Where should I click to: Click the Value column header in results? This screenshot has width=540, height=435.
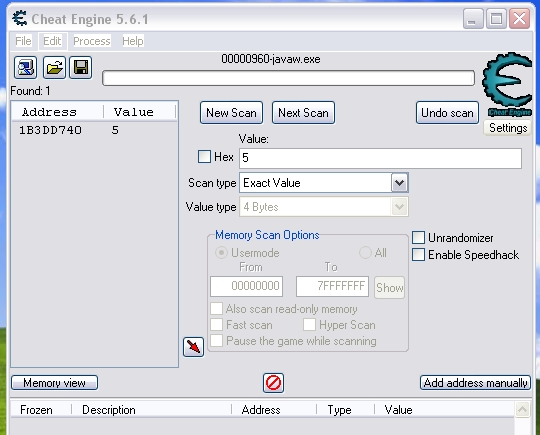click(140, 112)
